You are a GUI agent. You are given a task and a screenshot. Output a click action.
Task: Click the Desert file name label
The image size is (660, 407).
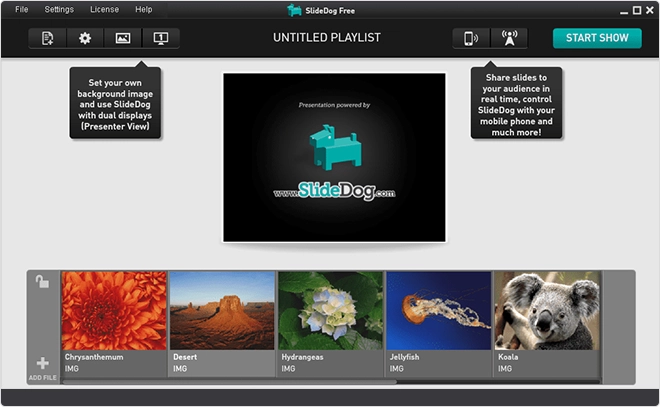[x=185, y=357]
